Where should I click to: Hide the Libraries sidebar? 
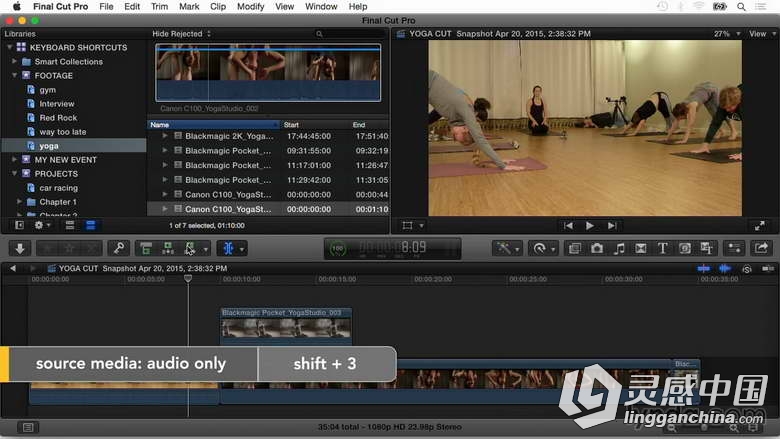tap(19, 225)
